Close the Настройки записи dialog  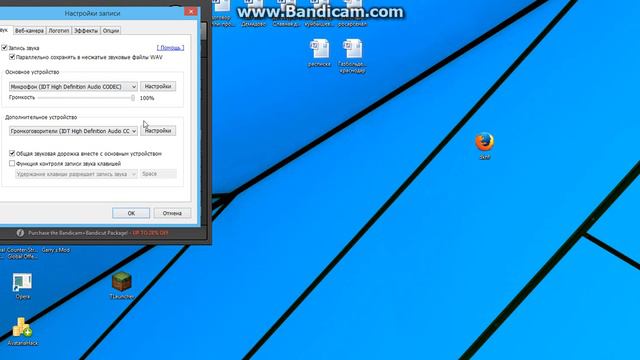pos(191,12)
